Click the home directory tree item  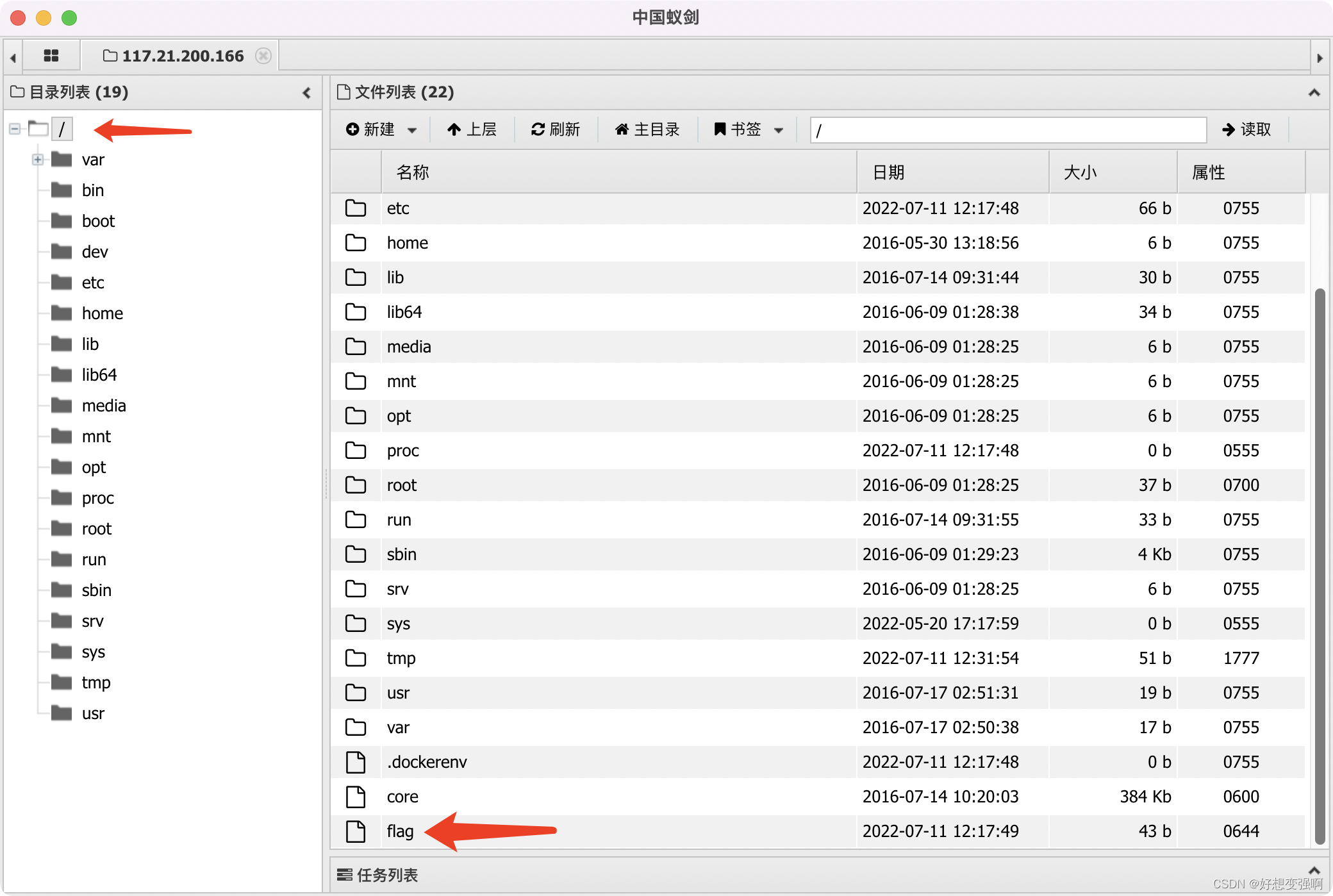pyautogui.click(x=102, y=312)
